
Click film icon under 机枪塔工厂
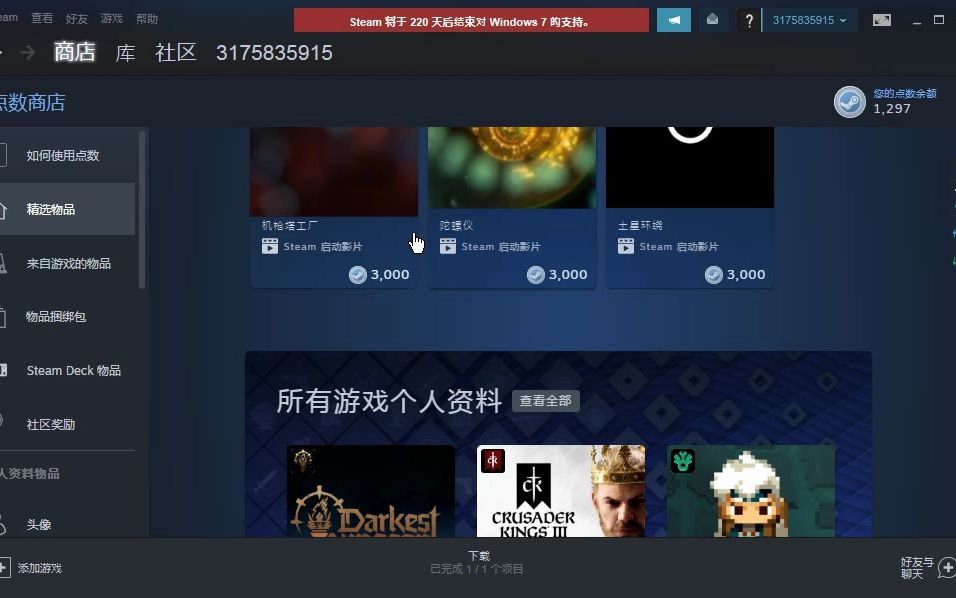269,246
